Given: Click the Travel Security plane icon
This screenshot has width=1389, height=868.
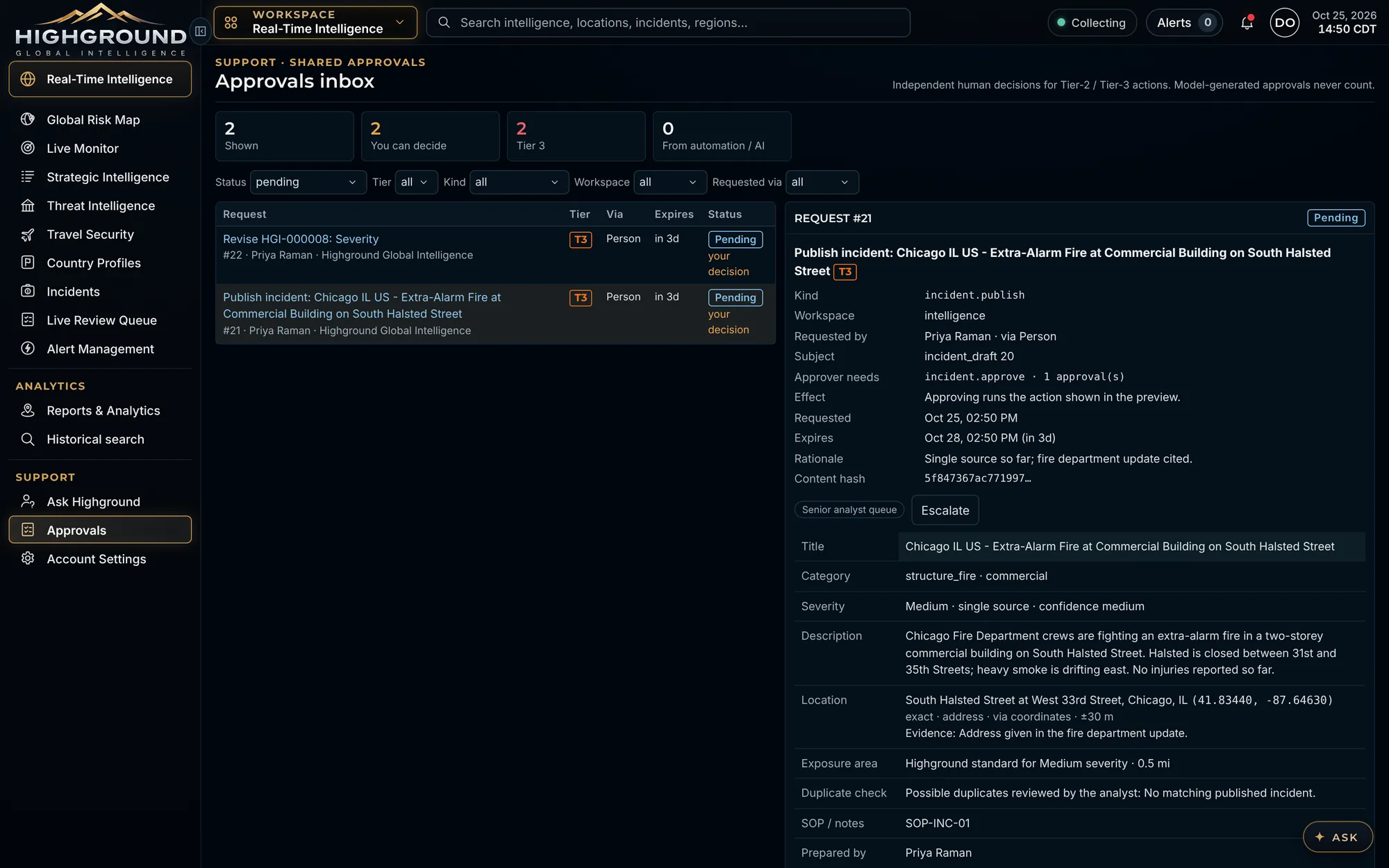Looking at the screenshot, I should click(x=28, y=234).
